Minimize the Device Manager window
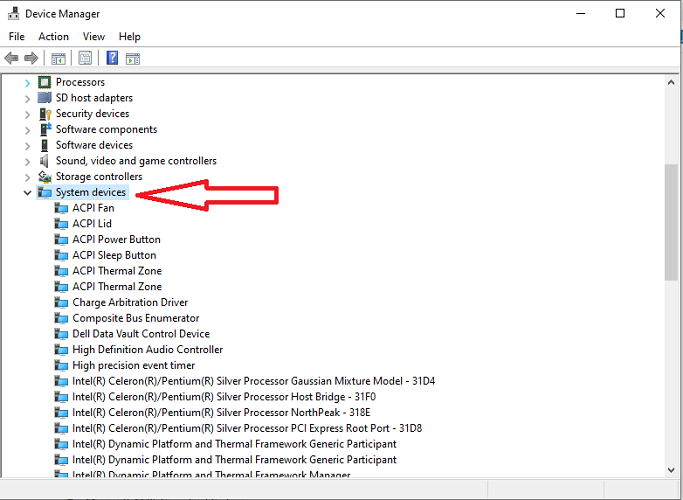 click(581, 14)
